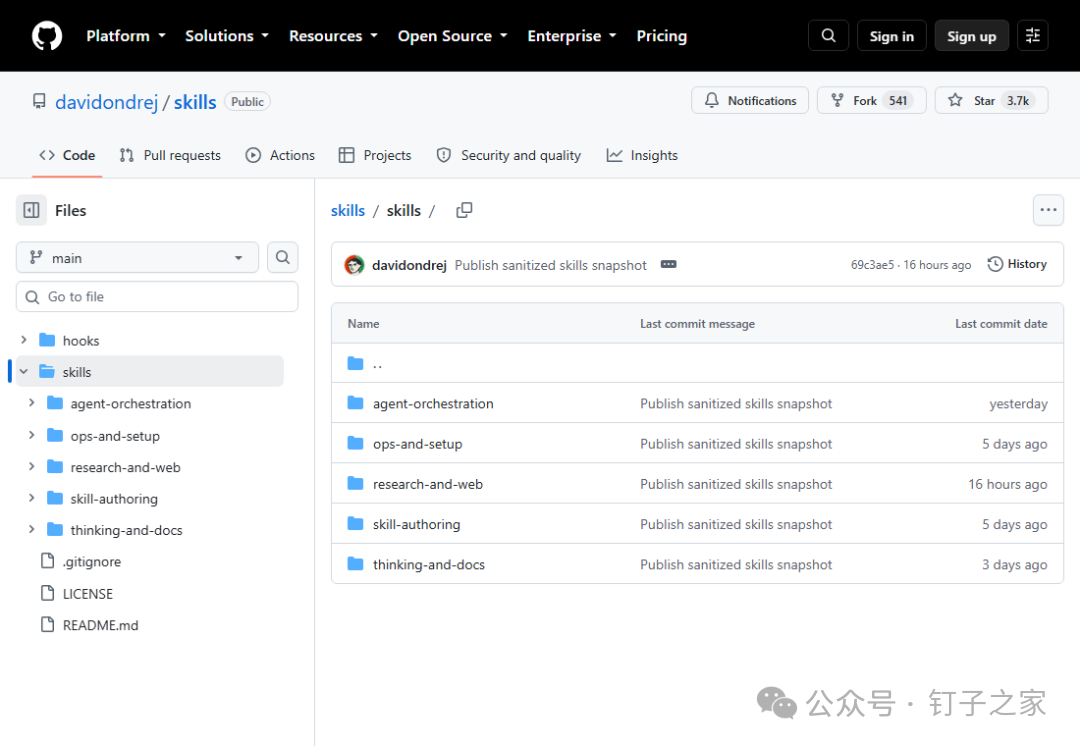The width and height of the screenshot is (1080, 746).
Task: Click the hooks folder icon in tree
Action: [x=47, y=340]
